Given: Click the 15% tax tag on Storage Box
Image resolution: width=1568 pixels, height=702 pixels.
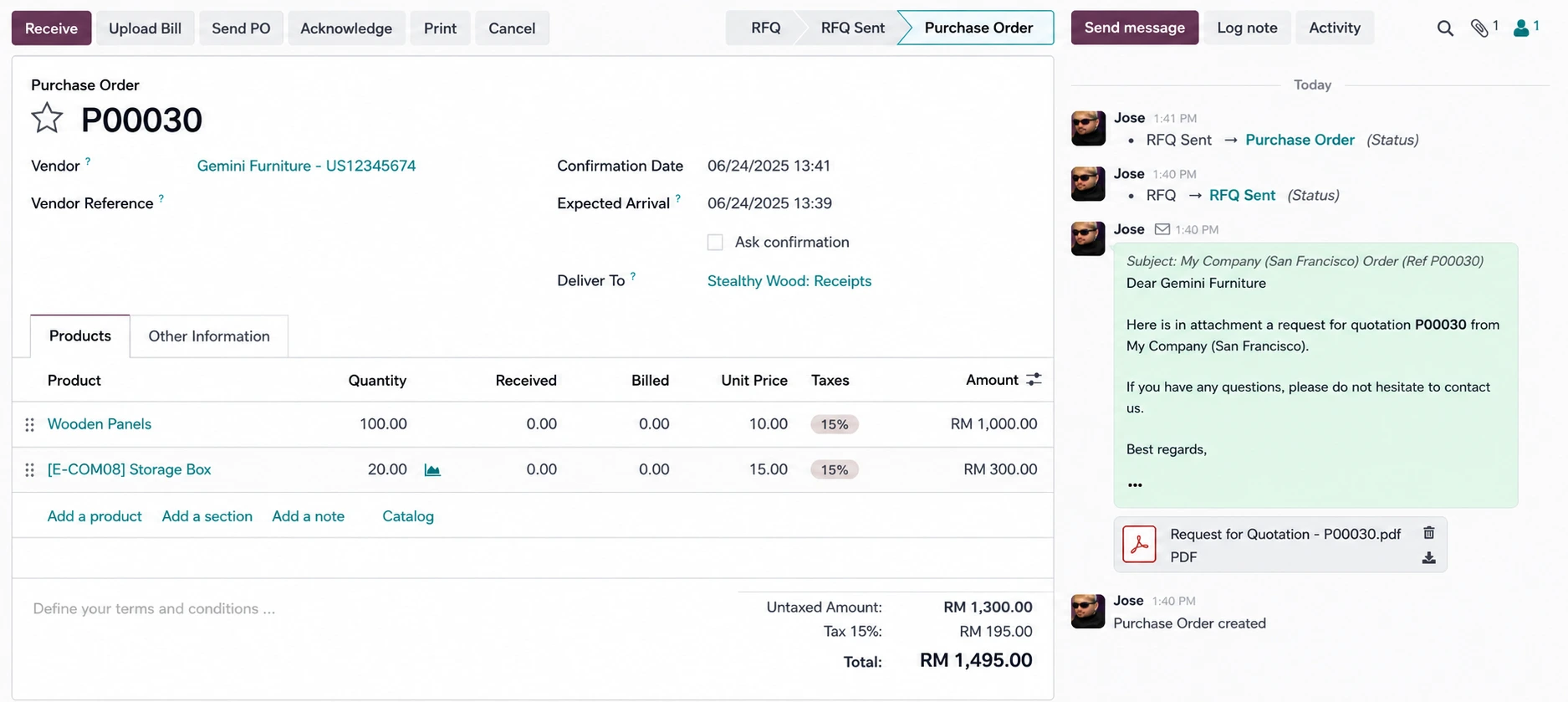Looking at the screenshot, I should (x=834, y=469).
